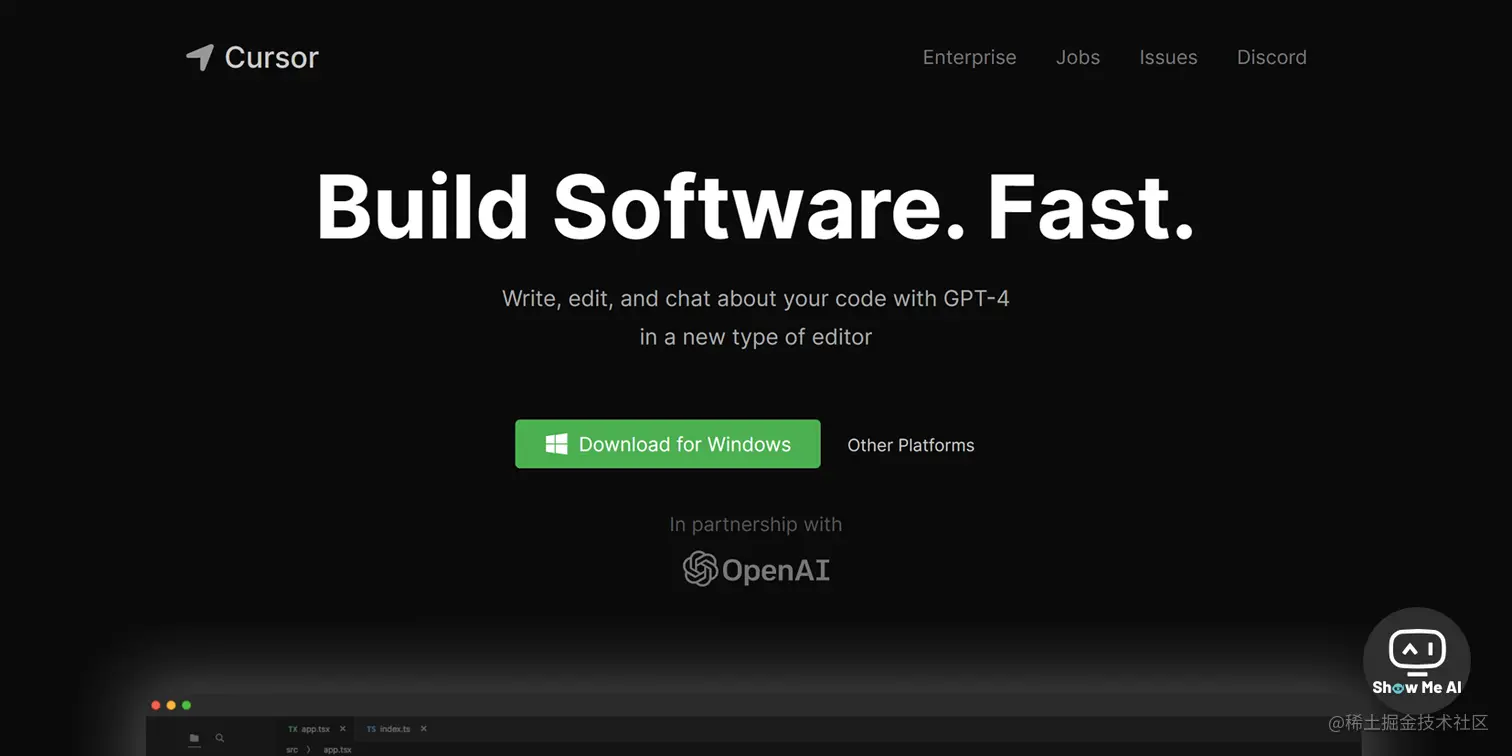
Task: Open the Discord link in navigation
Action: coord(1272,57)
